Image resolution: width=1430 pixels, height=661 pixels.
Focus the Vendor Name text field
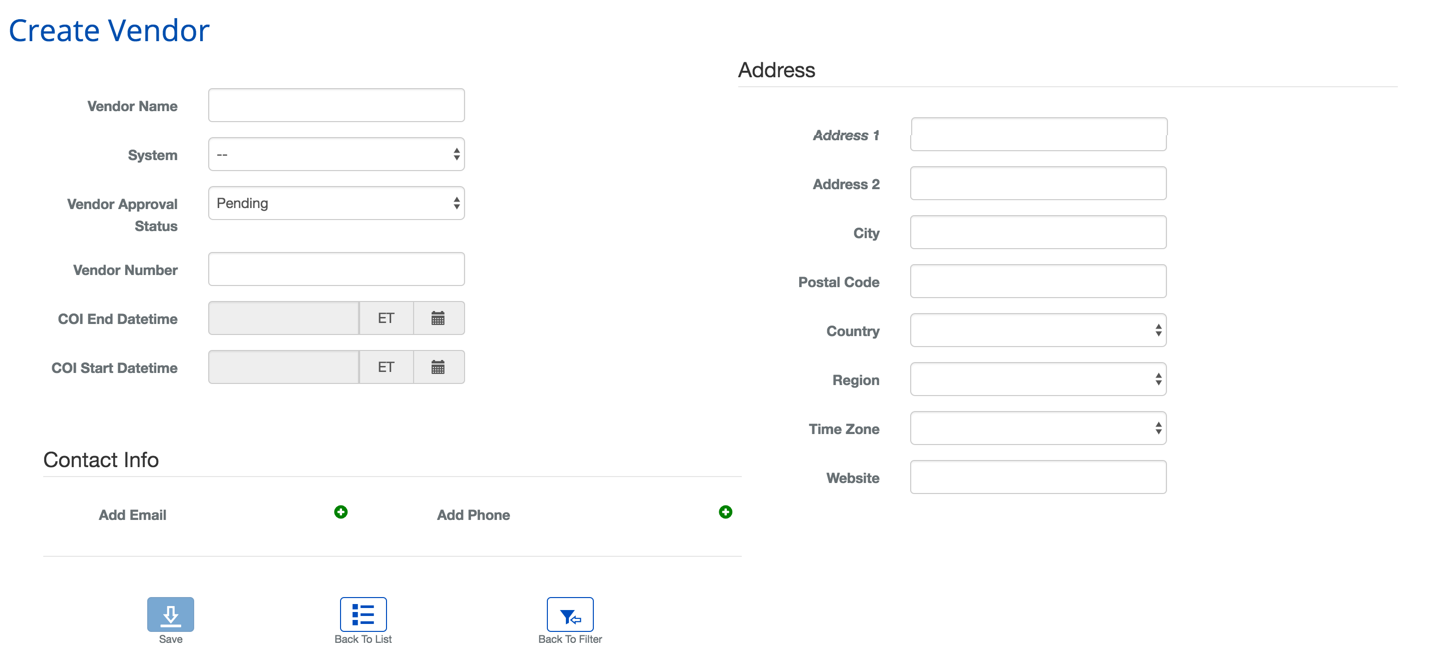pyautogui.click(x=336, y=105)
